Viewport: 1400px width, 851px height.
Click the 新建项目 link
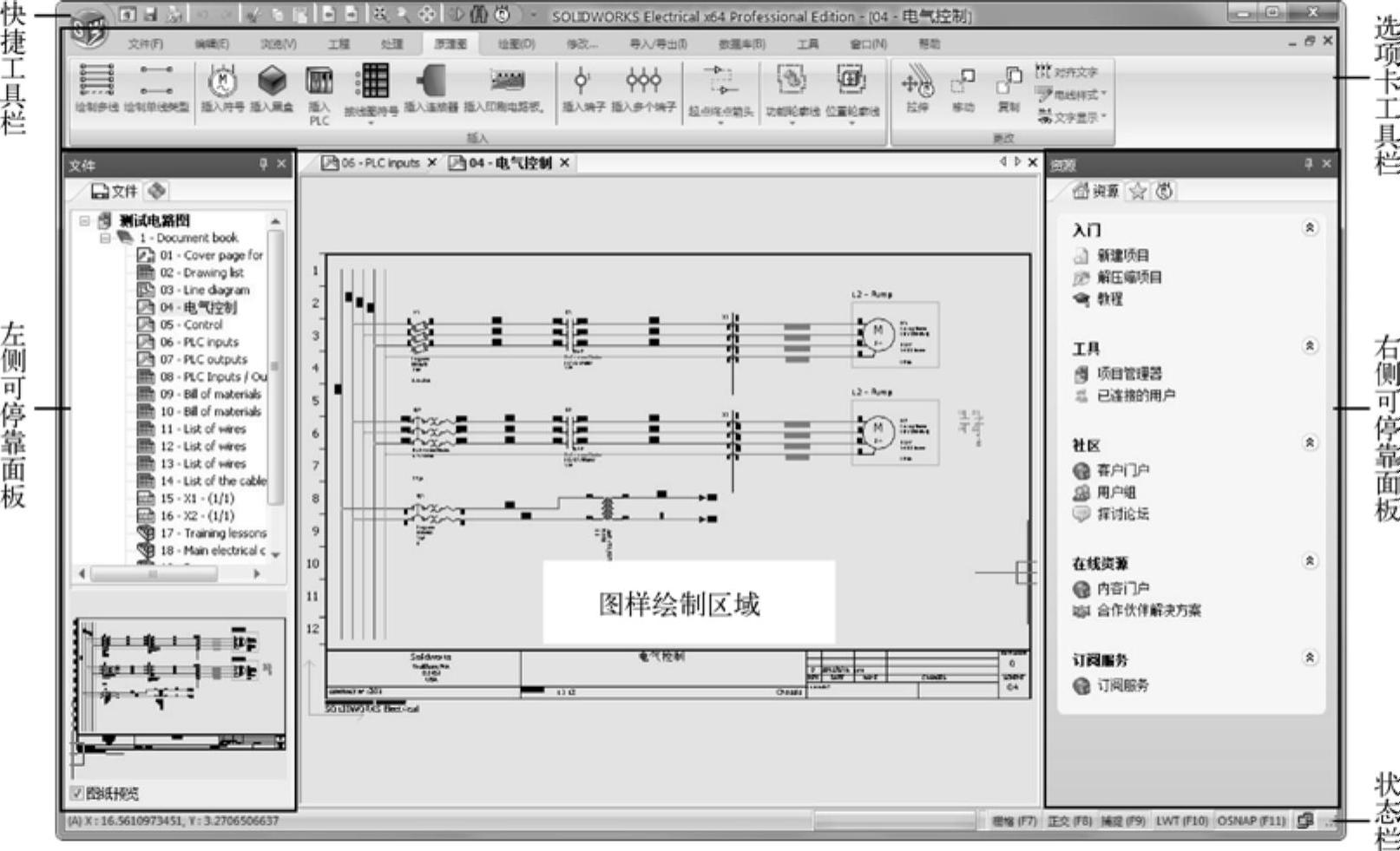(1123, 256)
